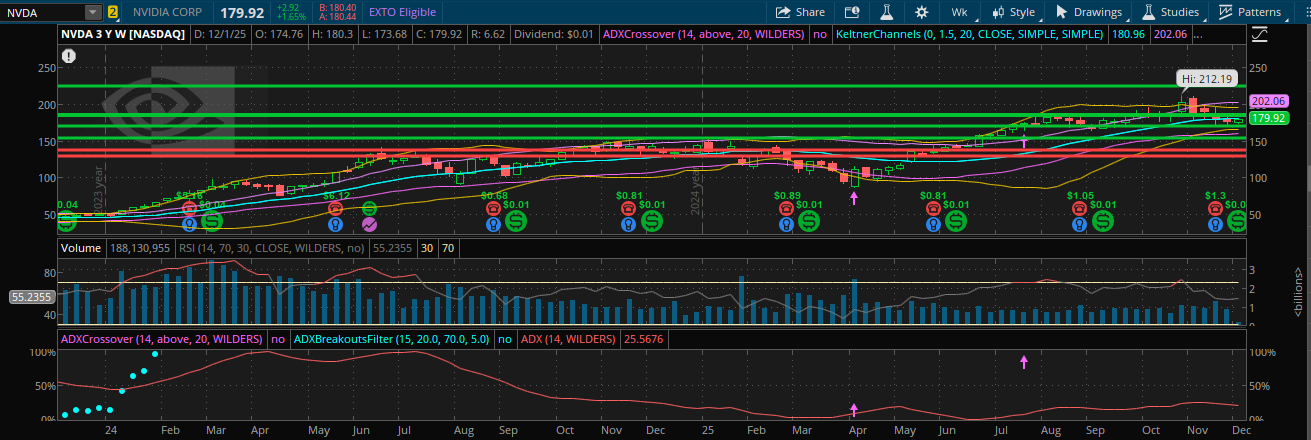
Task: Select the ADX (14, WILDERS) study label
Action: tap(568, 339)
